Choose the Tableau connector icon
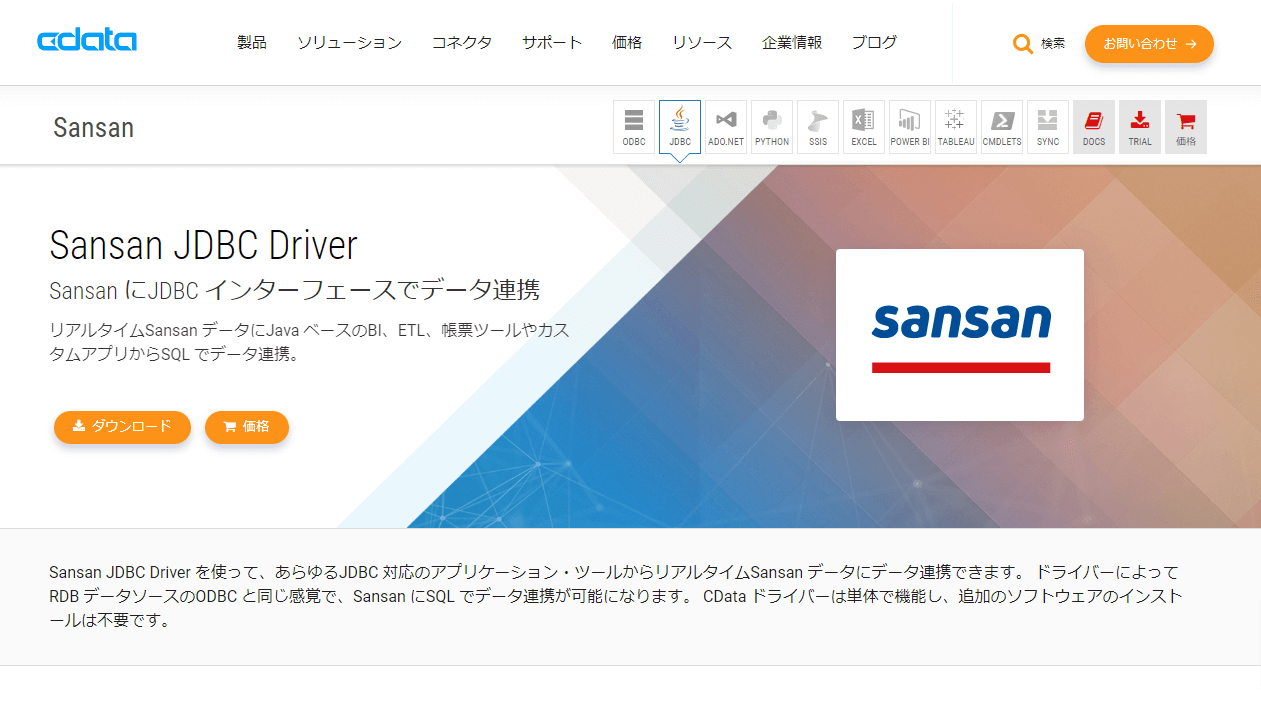1261x708 pixels. [x=956, y=127]
